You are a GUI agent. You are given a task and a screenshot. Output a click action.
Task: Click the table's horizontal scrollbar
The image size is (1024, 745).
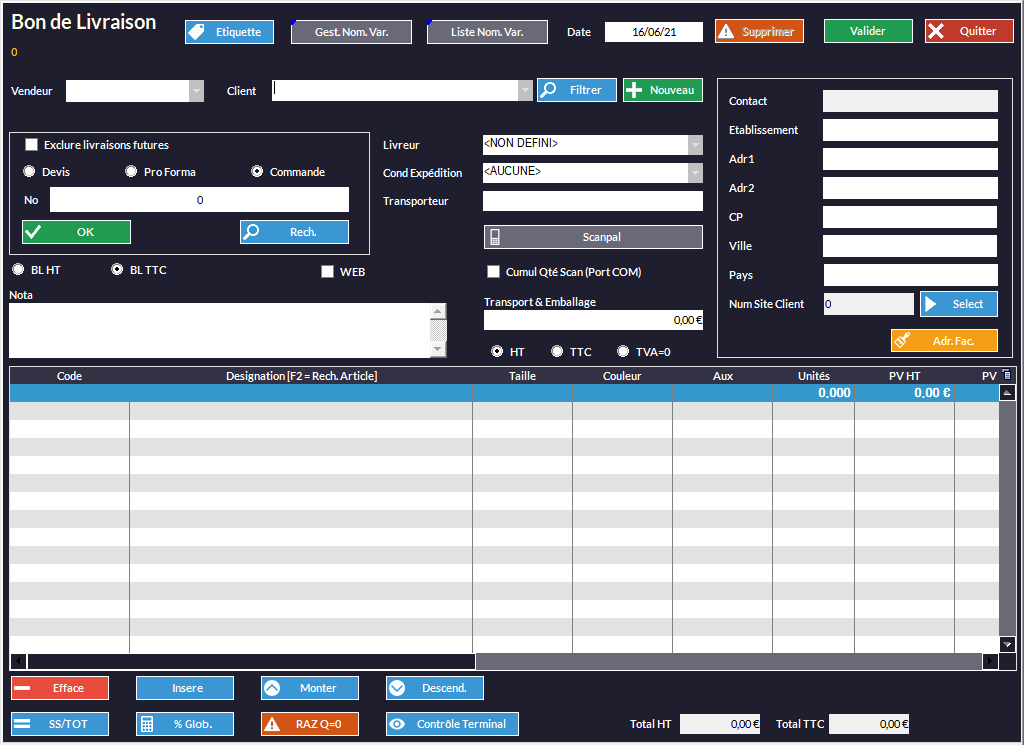250,661
